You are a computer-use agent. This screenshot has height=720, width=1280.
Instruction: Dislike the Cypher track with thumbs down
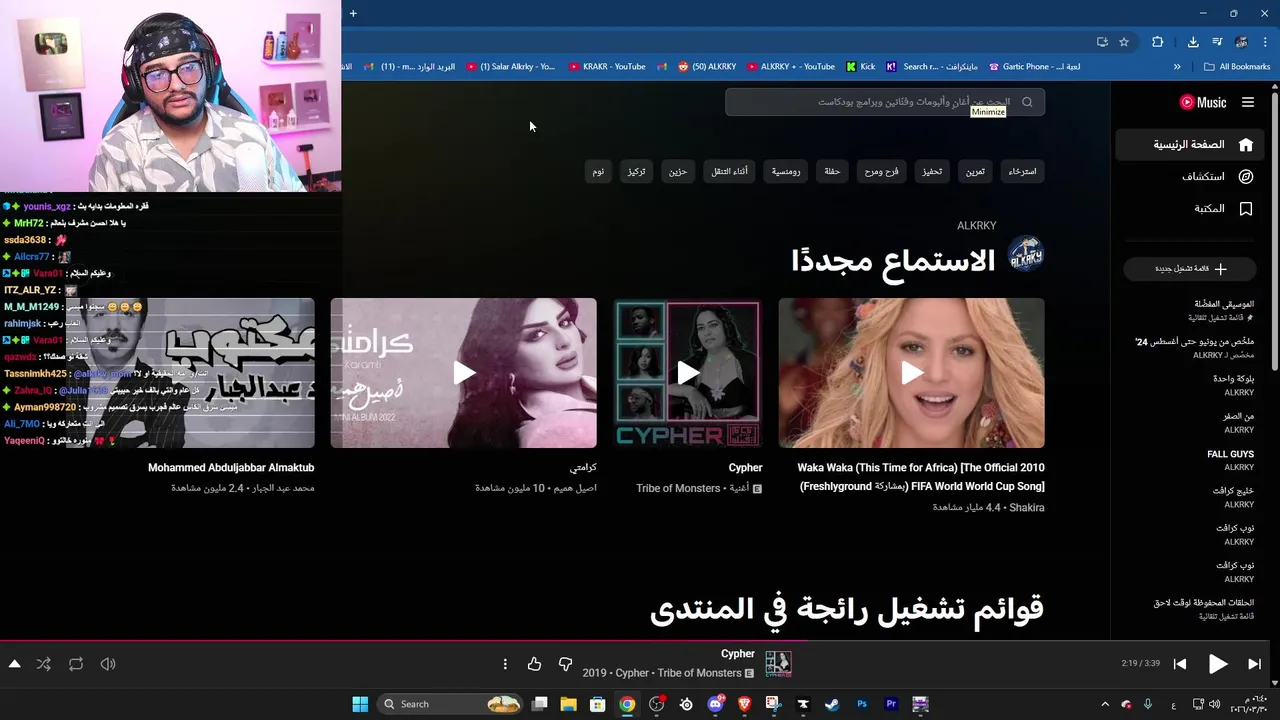[565, 664]
